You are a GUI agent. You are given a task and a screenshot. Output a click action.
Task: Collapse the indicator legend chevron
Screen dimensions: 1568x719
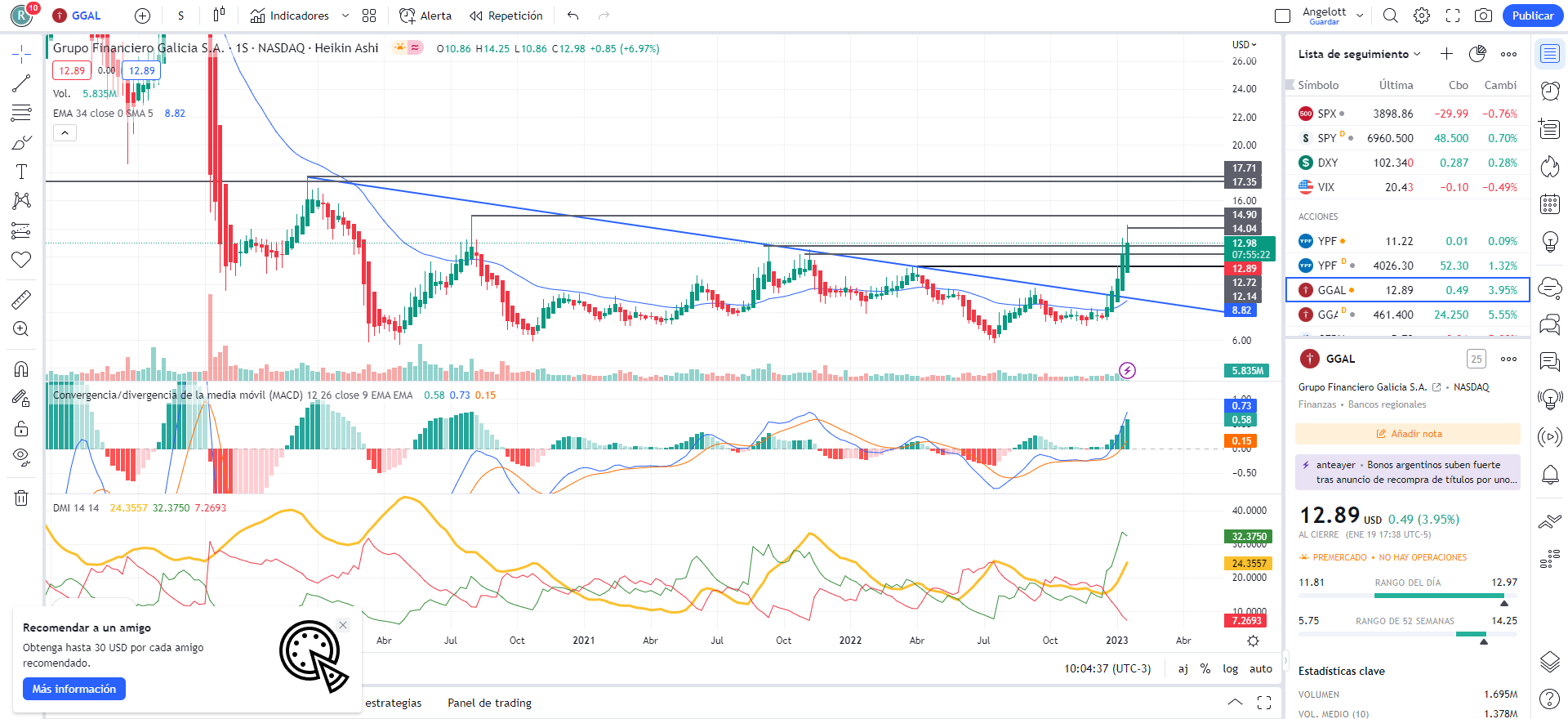coord(65,132)
